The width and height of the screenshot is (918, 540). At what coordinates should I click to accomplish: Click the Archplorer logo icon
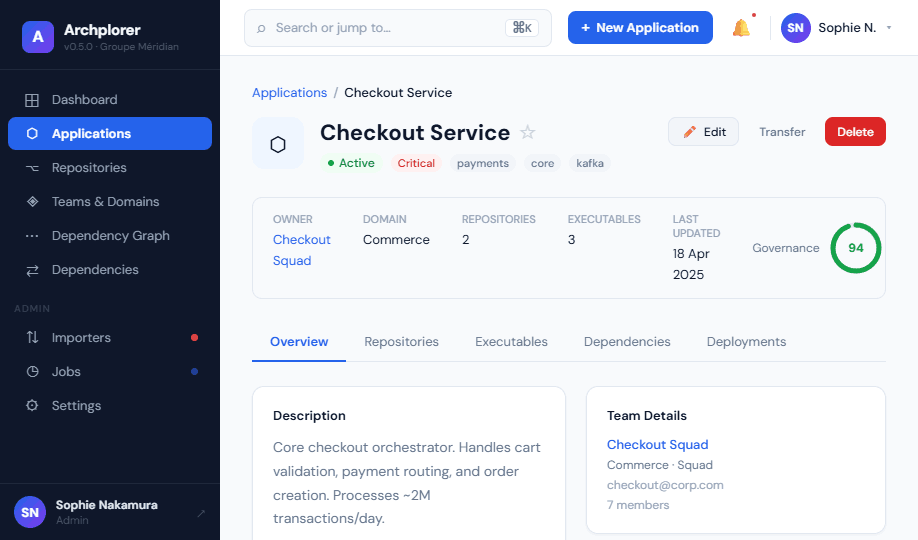coord(38,37)
